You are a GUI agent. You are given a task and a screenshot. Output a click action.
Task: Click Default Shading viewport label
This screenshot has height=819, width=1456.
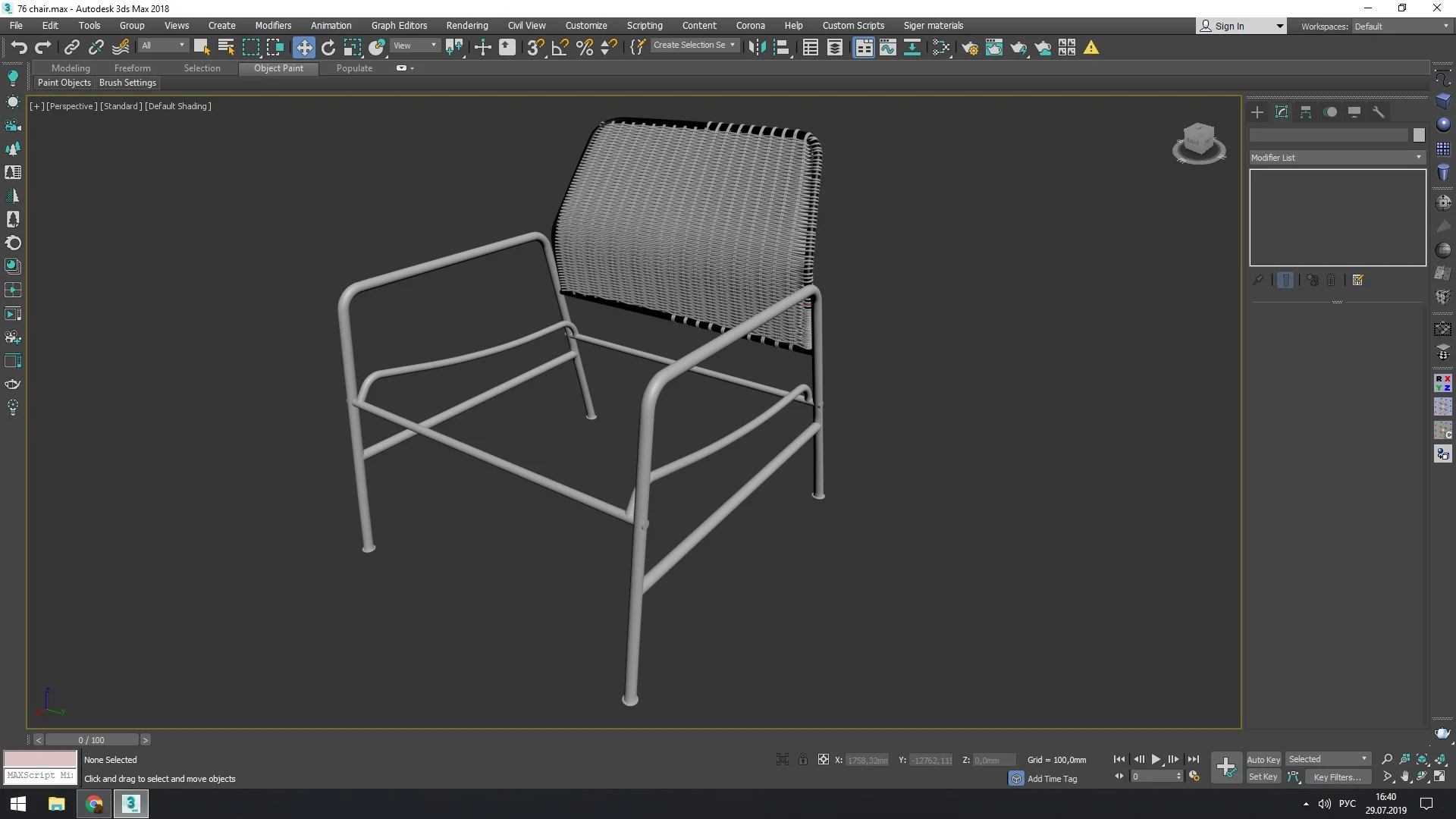tap(178, 106)
